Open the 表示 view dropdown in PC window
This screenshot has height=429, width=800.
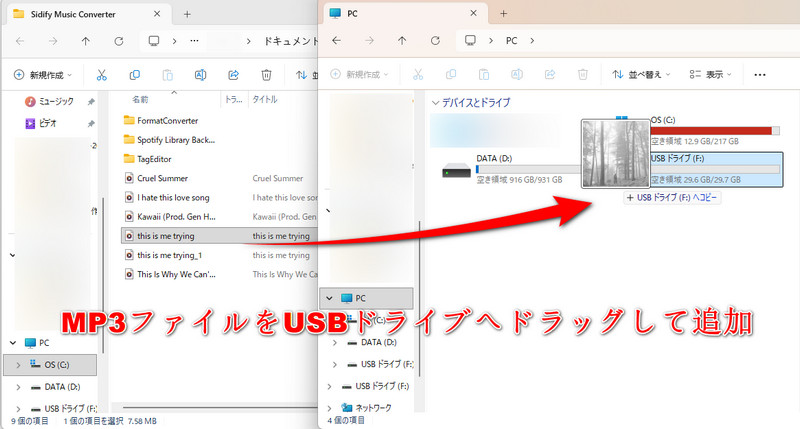[711, 74]
